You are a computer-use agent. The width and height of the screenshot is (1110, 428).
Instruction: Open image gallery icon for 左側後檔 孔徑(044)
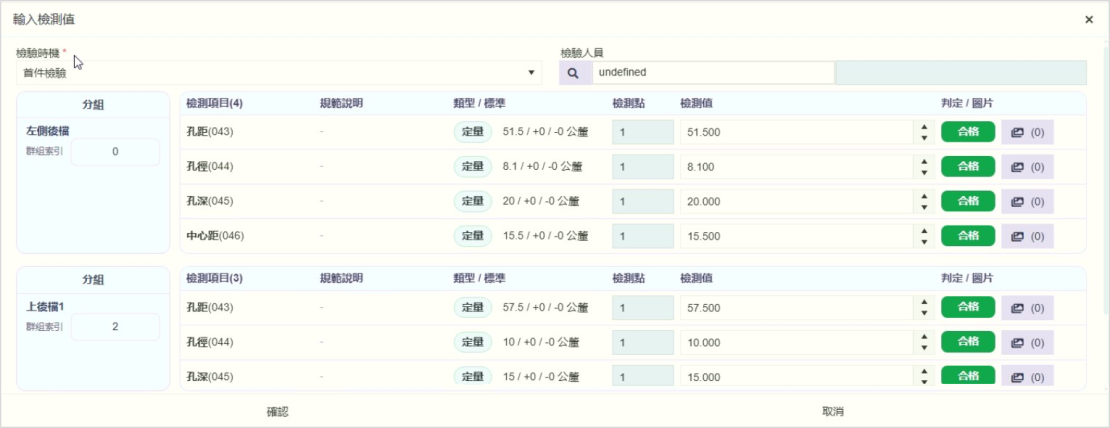(x=1027, y=167)
